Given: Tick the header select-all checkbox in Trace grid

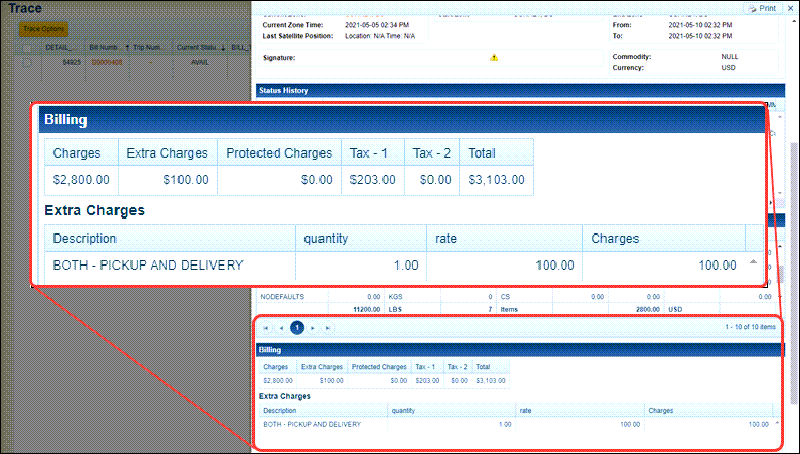Looking at the screenshot, I should (27, 48).
